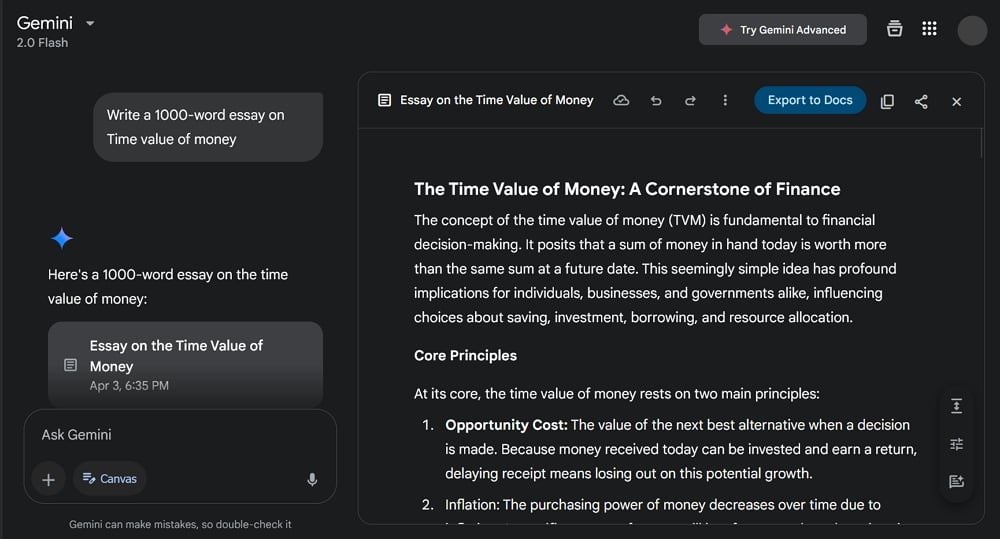
Task: Click the redo arrow in canvas toolbar
Action: [x=690, y=101]
